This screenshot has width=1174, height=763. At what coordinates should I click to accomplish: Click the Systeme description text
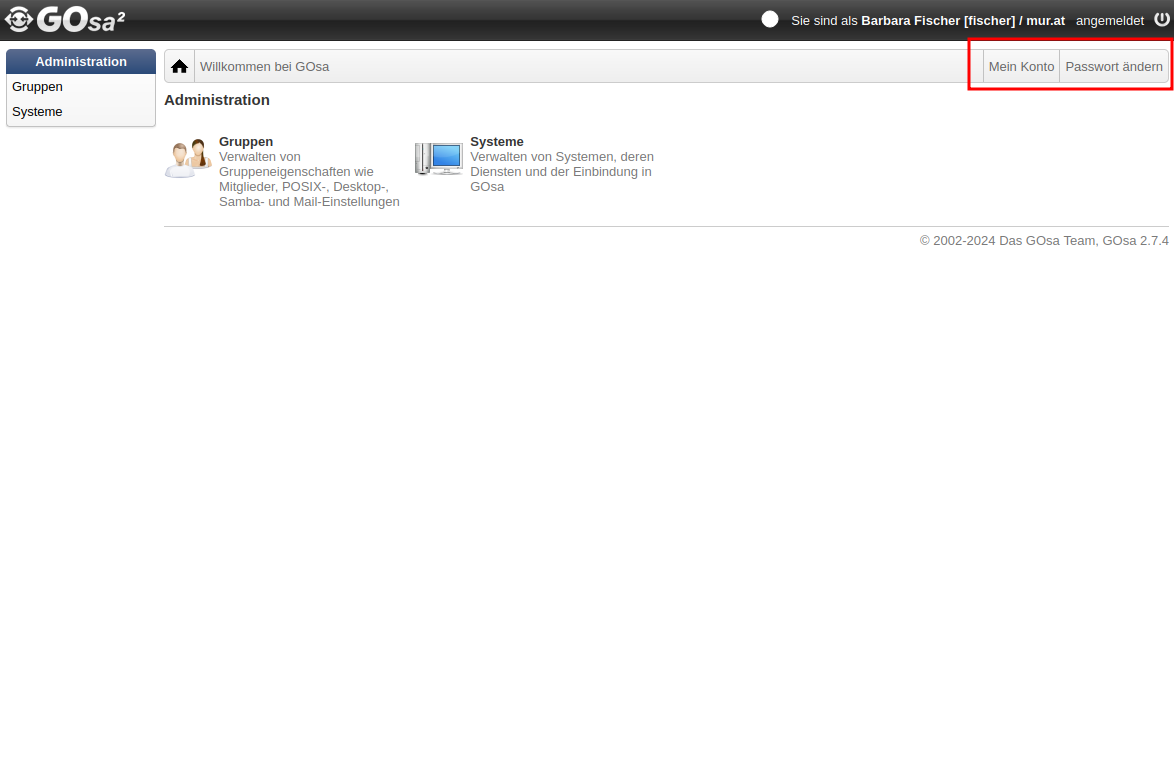tap(562, 171)
